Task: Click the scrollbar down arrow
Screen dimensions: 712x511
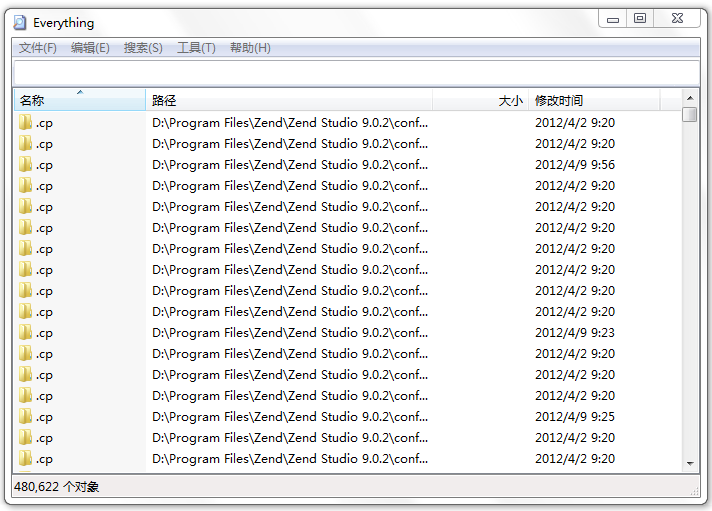Action: (x=690, y=464)
